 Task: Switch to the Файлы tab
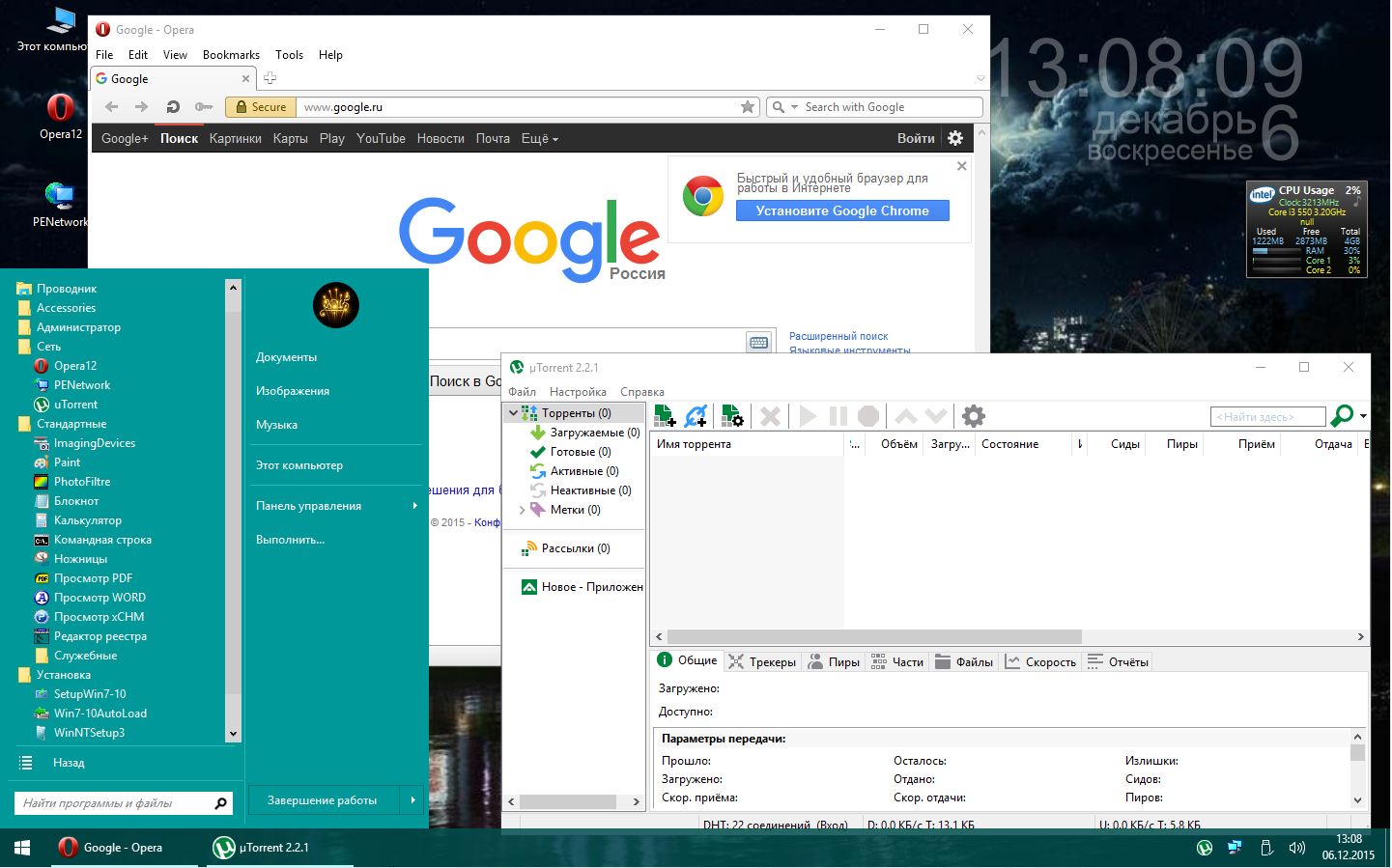click(964, 661)
